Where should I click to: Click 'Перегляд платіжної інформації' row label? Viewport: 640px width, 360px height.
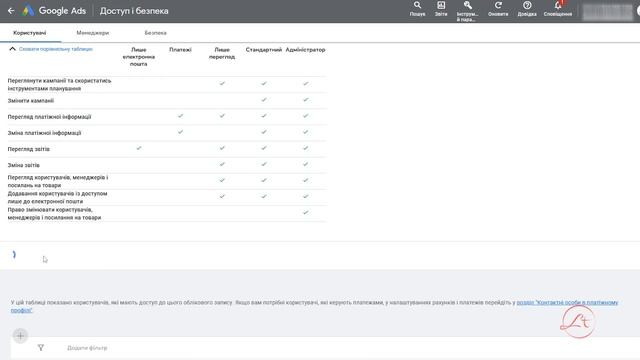click(x=49, y=117)
